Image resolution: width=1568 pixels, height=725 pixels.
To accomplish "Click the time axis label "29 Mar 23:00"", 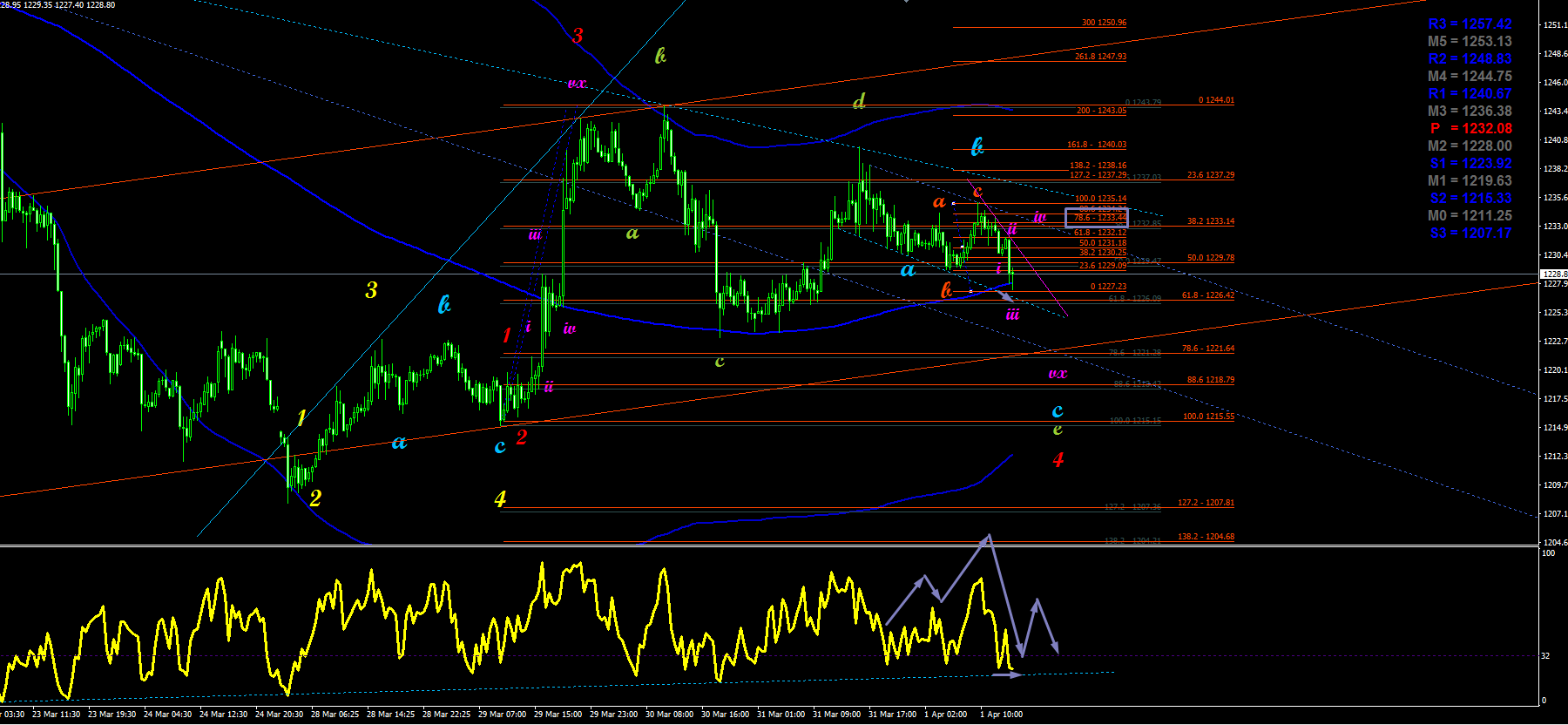I will (x=614, y=715).
